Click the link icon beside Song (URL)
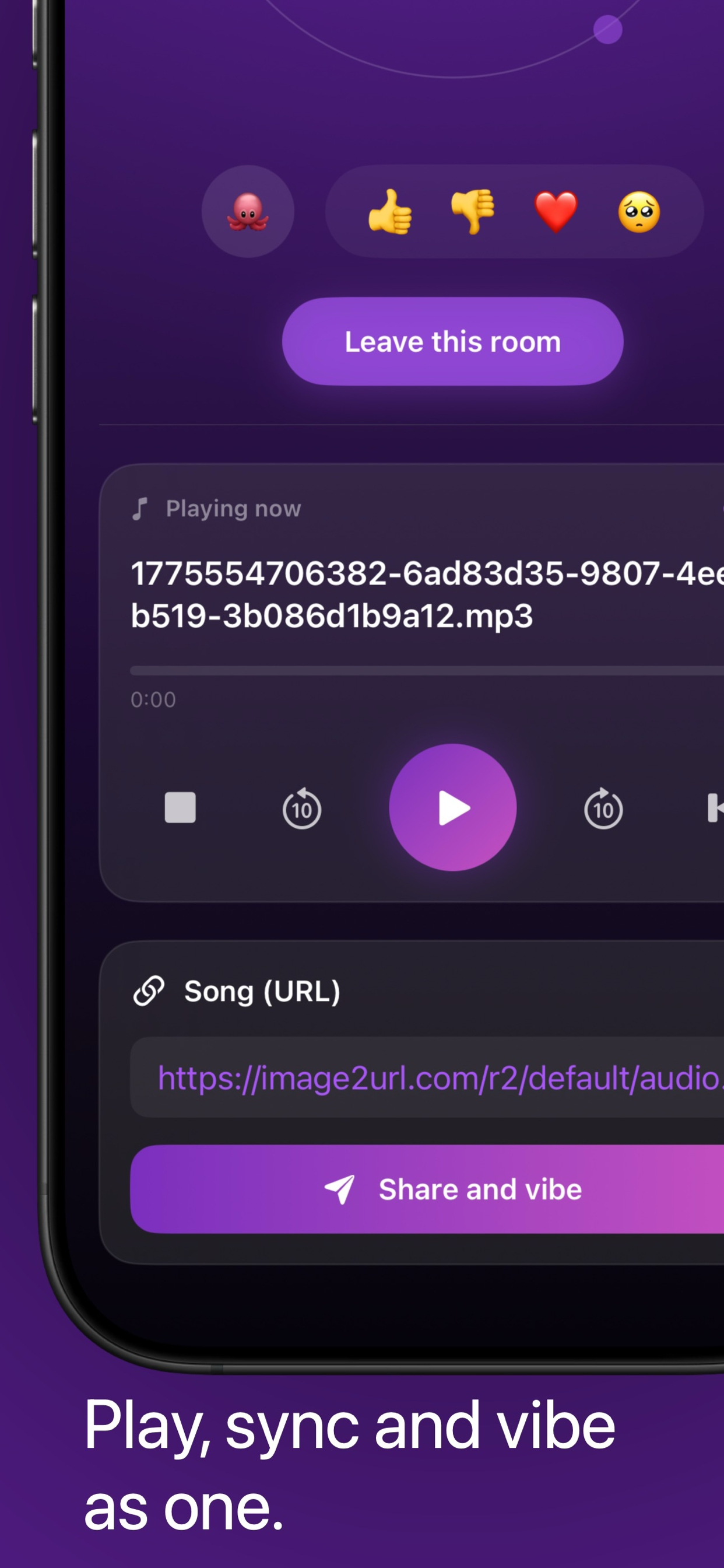The height and width of the screenshot is (1568, 724). (x=149, y=991)
